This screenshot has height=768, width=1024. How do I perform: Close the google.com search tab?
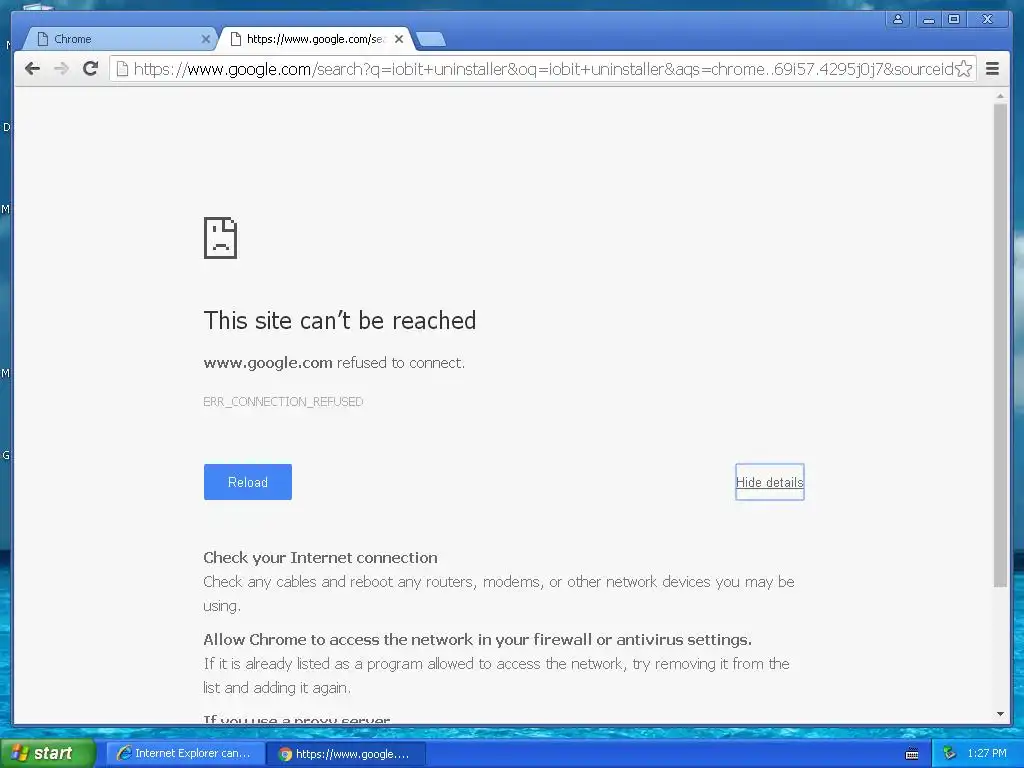pyautogui.click(x=399, y=39)
